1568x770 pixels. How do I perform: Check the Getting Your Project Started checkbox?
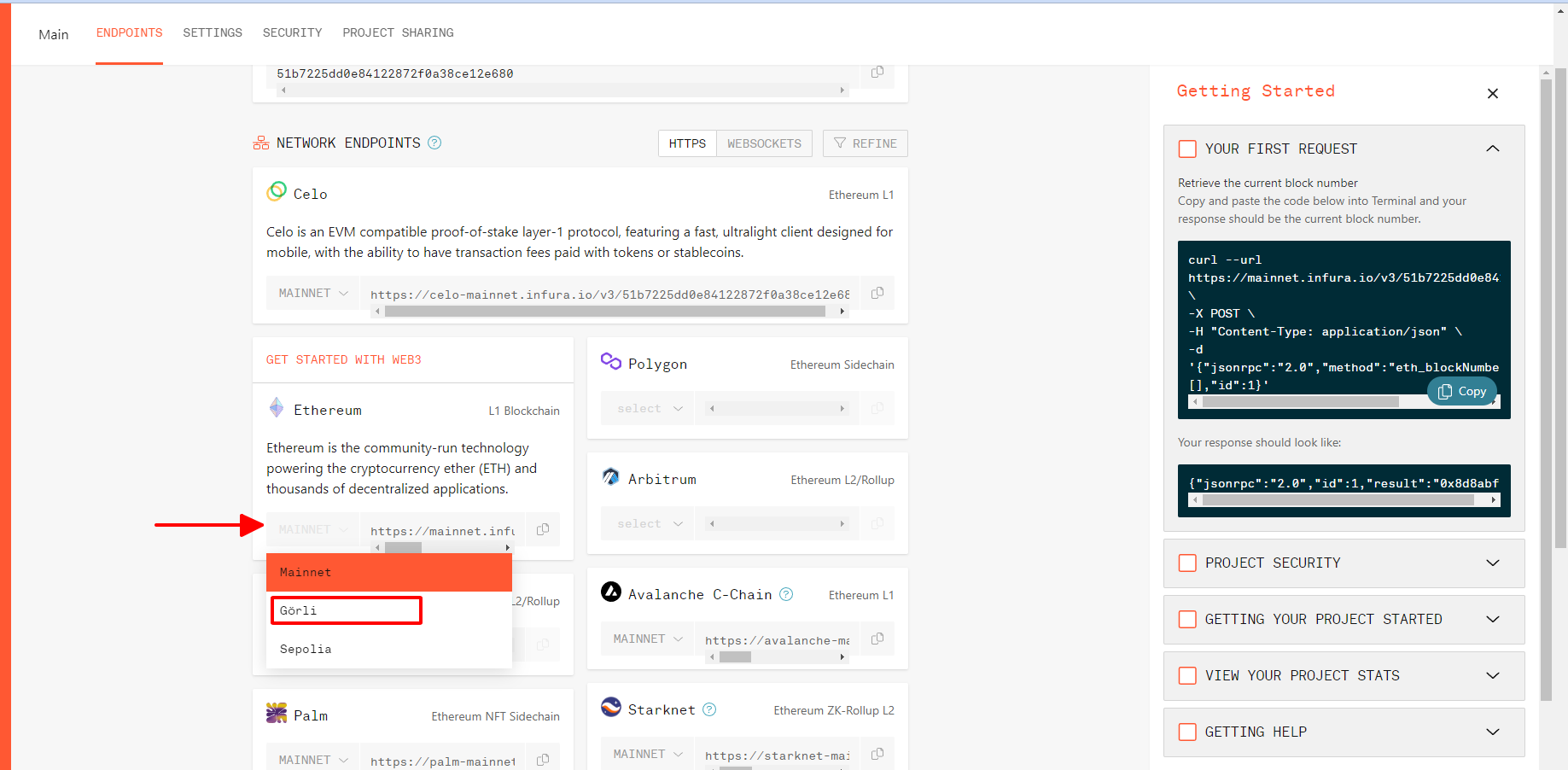point(1187,619)
